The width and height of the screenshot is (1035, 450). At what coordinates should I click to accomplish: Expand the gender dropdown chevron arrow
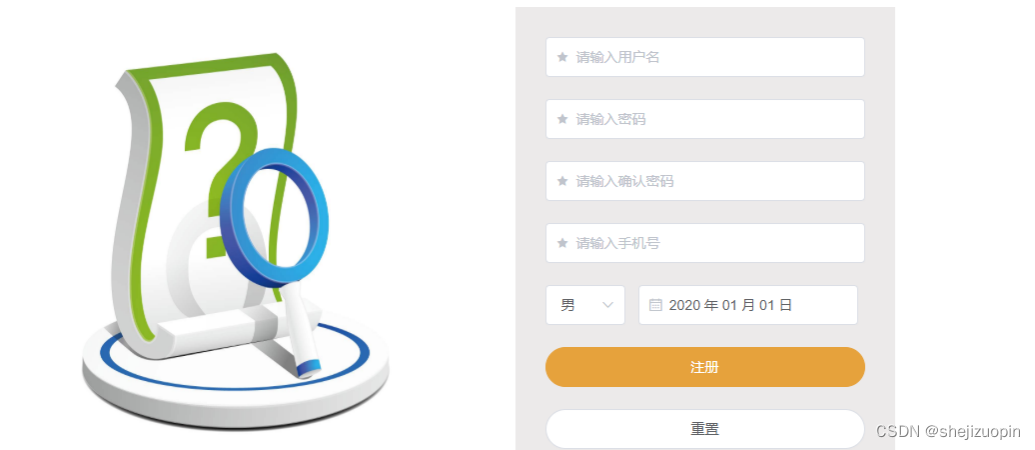pos(609,305)
